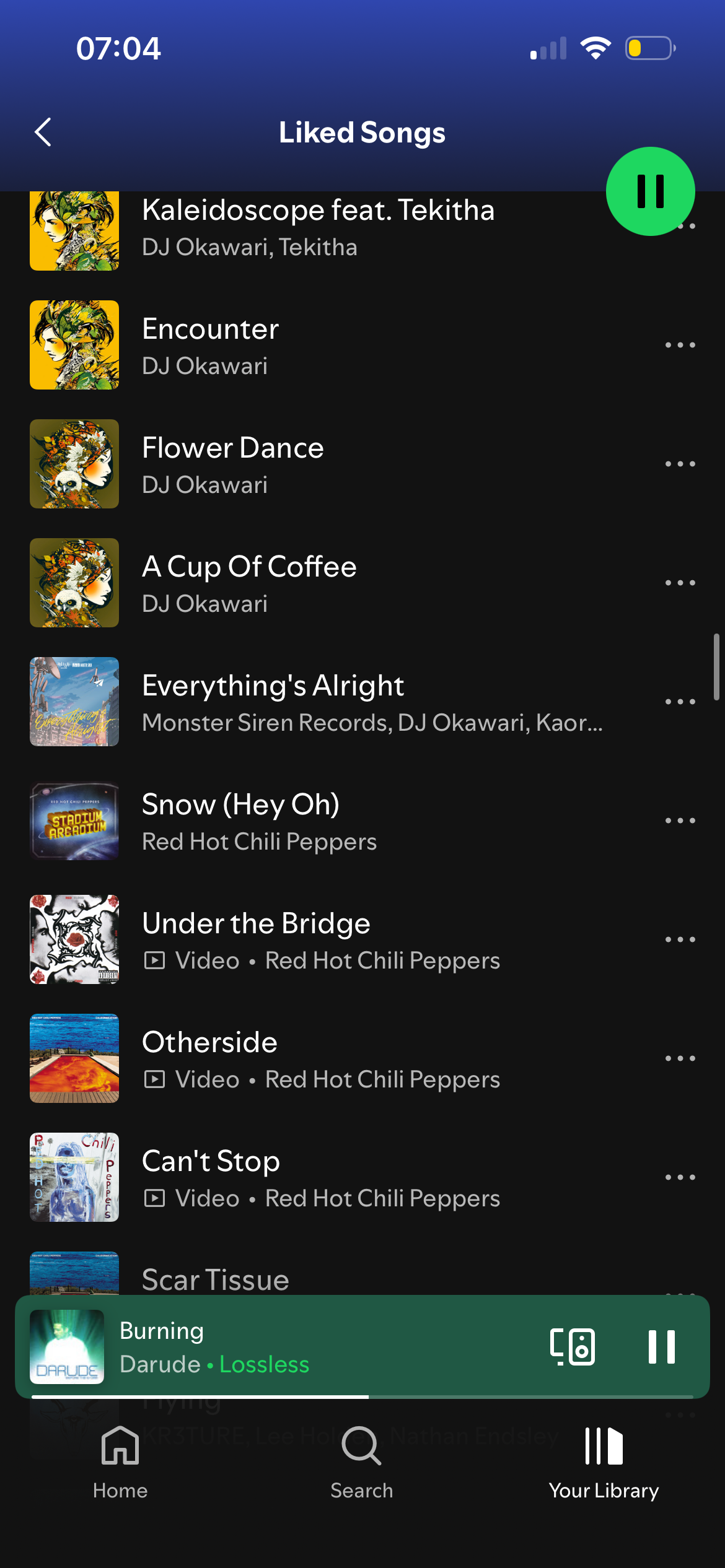Screen dimensions: 725x1568
Task: Open more options for Under the Bridge
Action: point(680,939)
